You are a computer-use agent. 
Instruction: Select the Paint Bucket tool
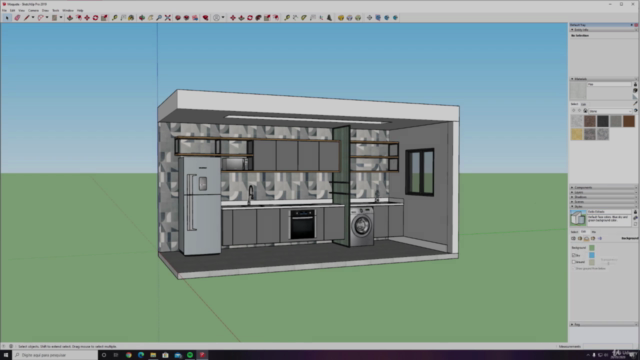(x=131, y=18)
